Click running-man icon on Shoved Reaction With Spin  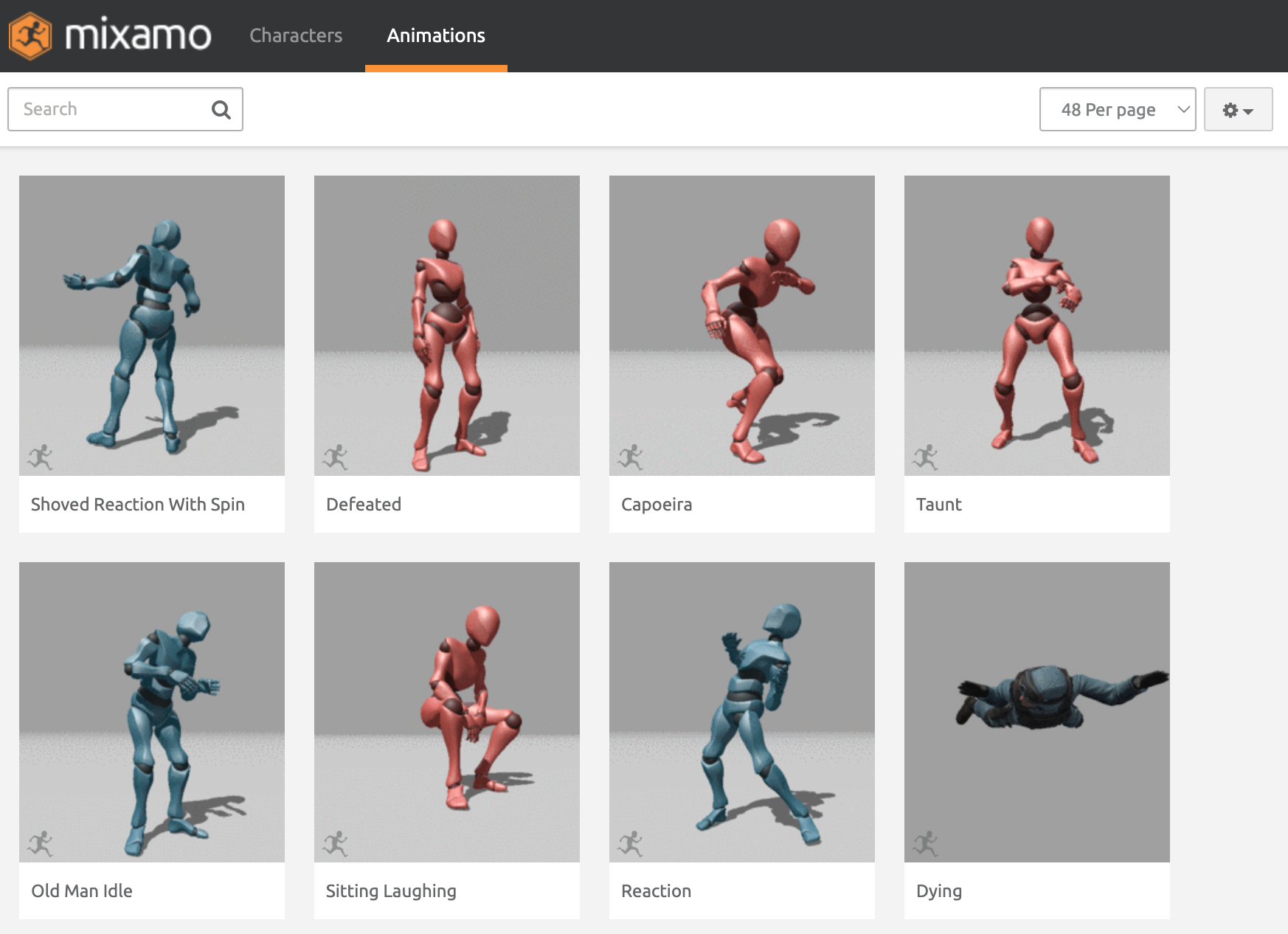point(41,457)
